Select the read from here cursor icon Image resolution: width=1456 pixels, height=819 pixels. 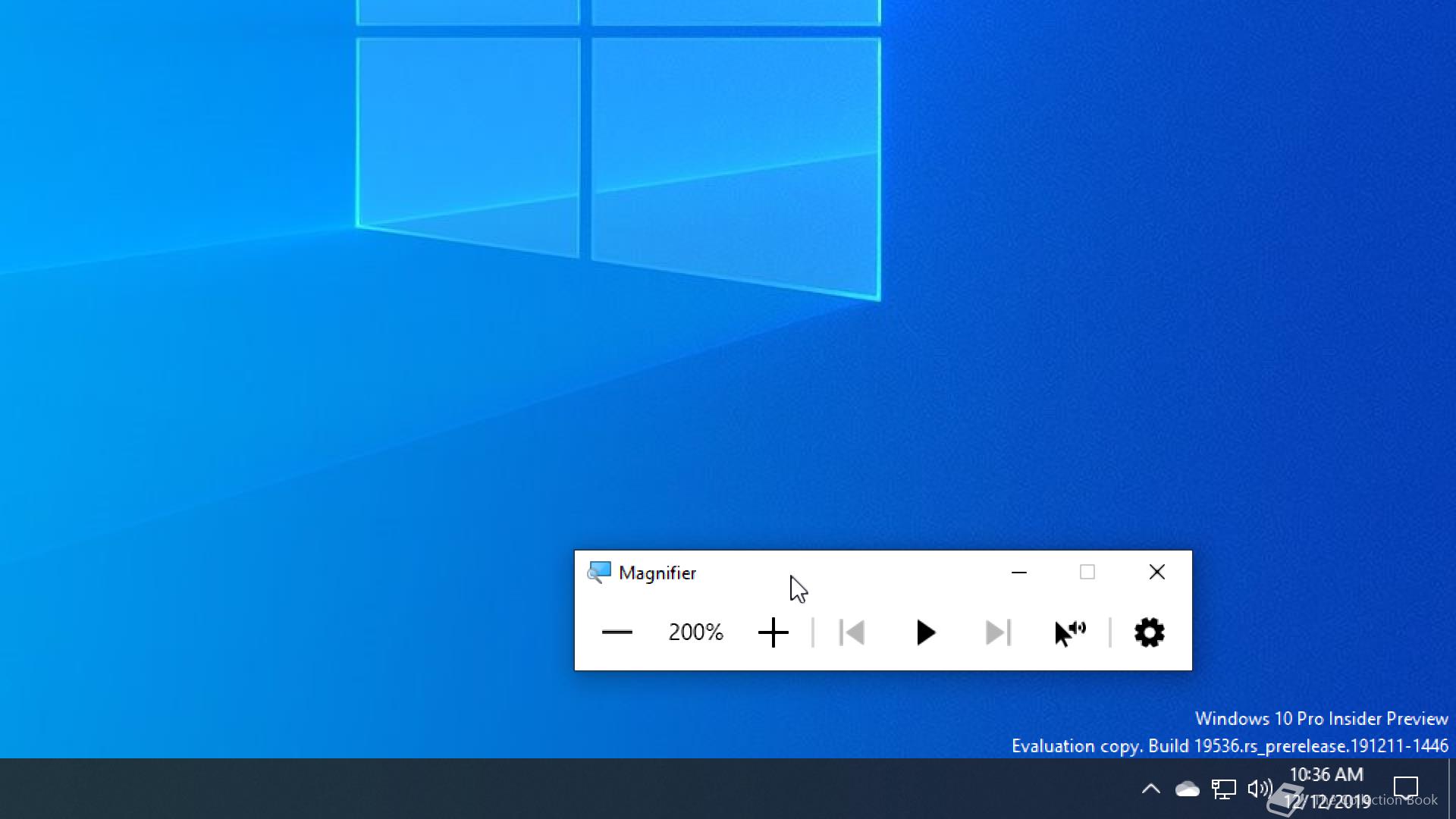click(1070, 632)
